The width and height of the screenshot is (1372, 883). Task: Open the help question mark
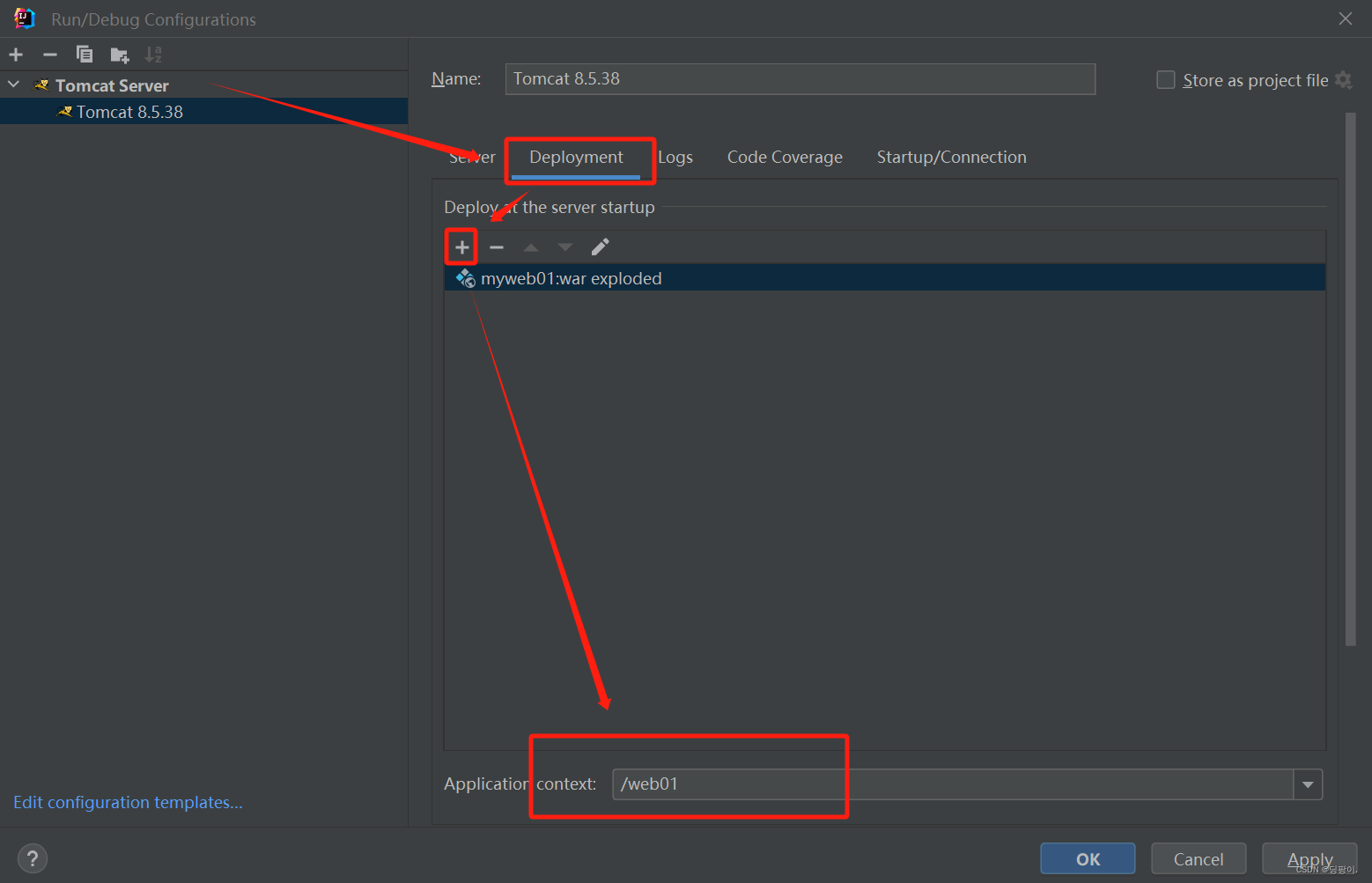[x=33, y=858]
